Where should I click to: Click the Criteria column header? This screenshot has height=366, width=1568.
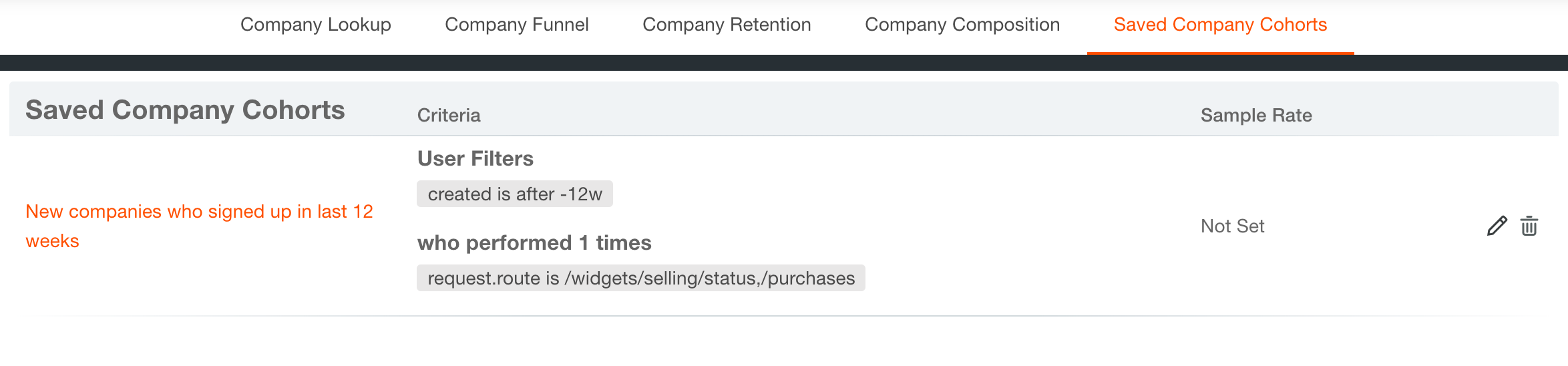point(449,116)
